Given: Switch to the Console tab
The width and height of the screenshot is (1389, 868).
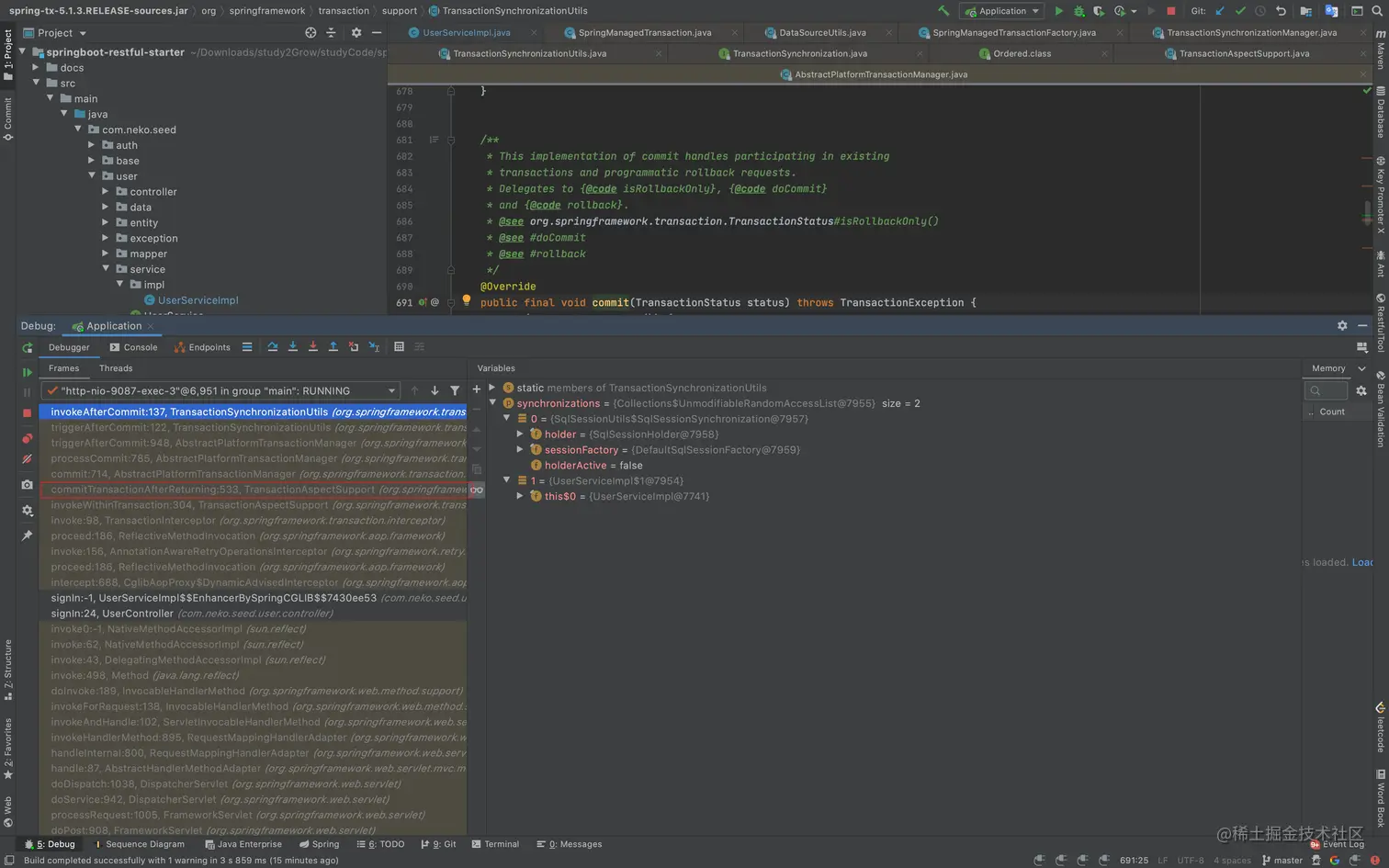Looking at the screenshot, I should (133, 347).
